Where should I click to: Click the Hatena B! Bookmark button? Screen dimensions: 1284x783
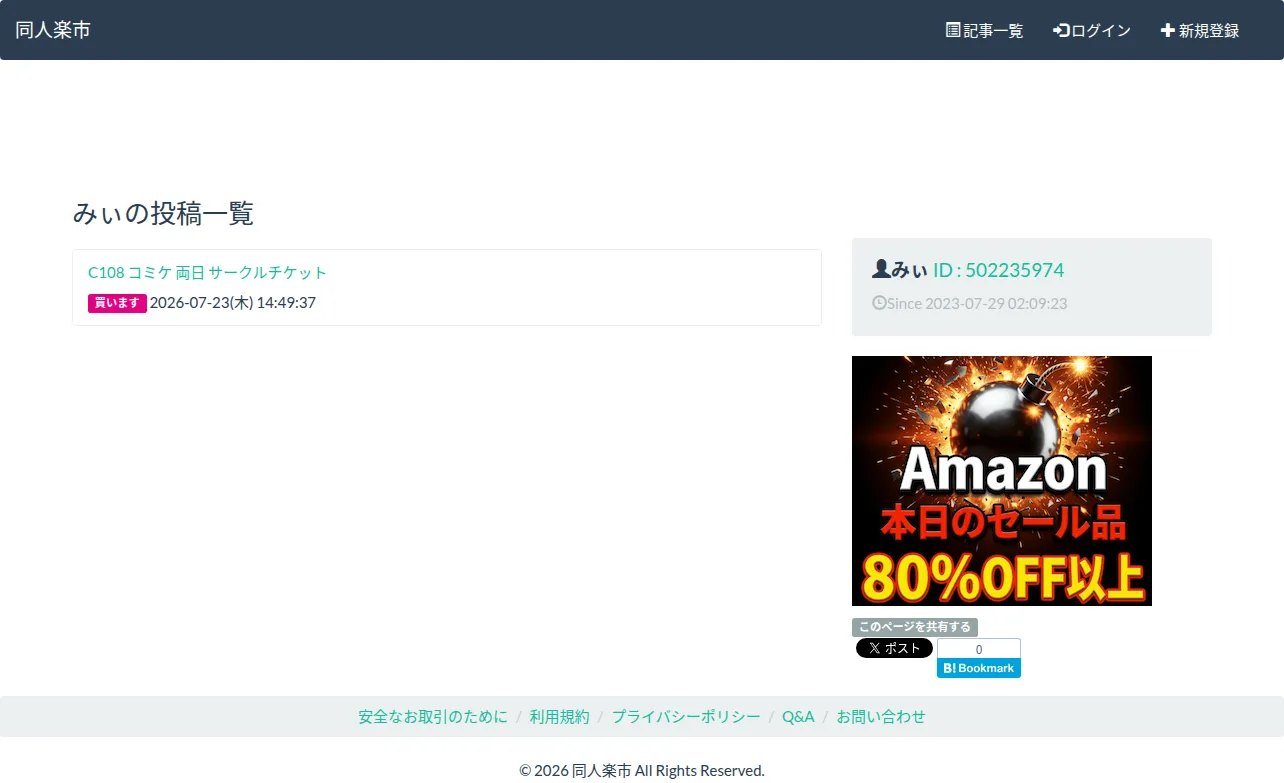click(x=979, y=668)
